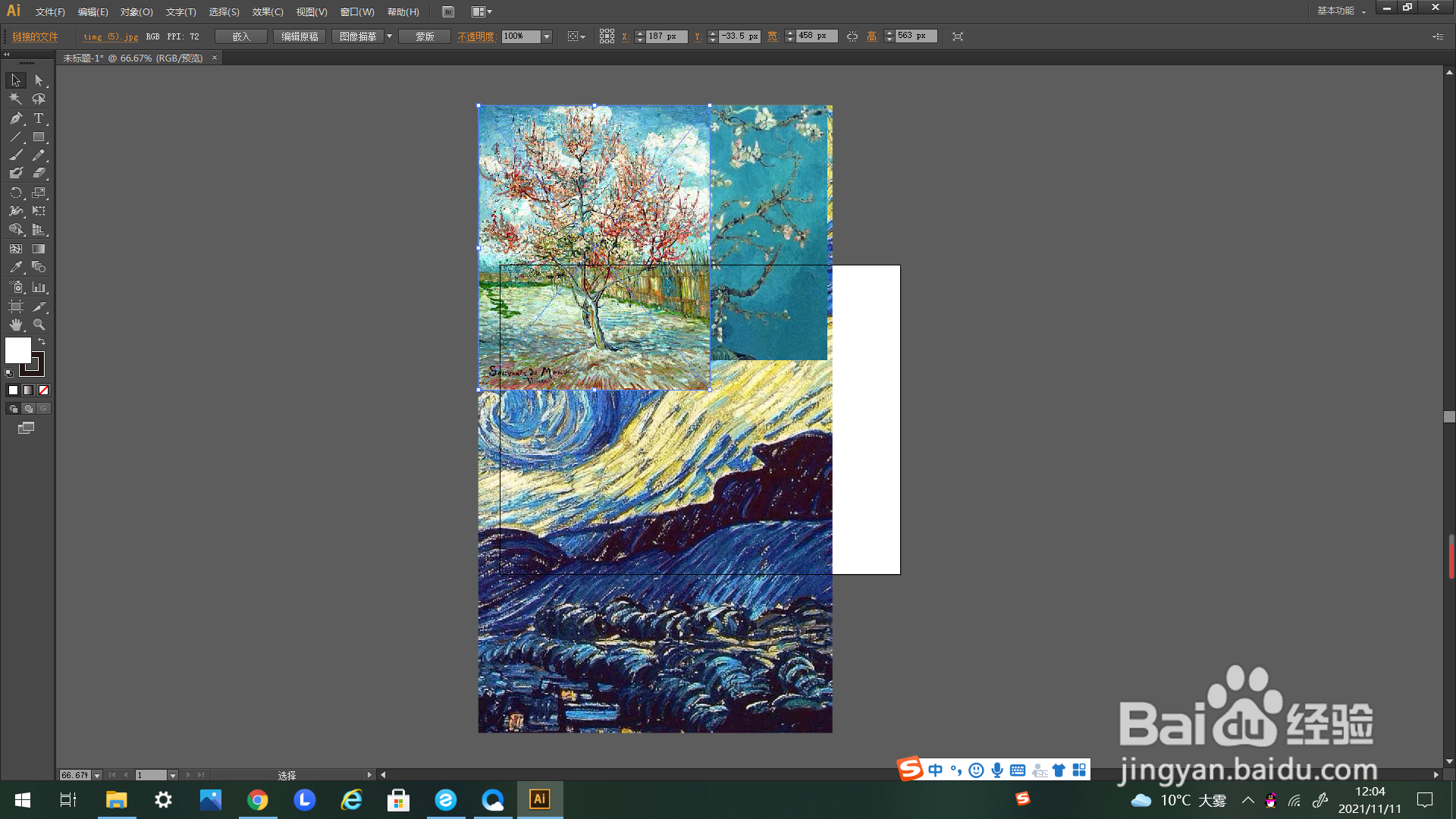The image size is (1456, 819).
Task: Set paint mode to None
Action: click(43, 391)
